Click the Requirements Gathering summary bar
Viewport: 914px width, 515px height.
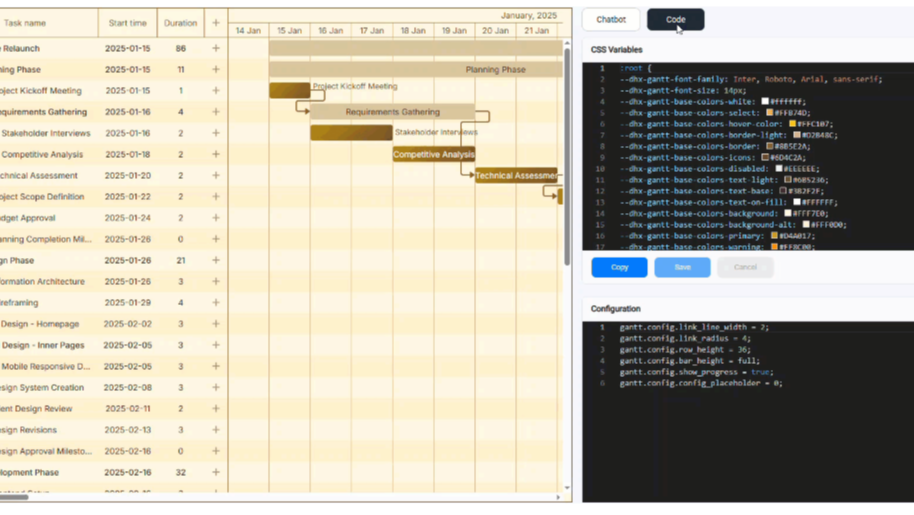click(392, 112)
